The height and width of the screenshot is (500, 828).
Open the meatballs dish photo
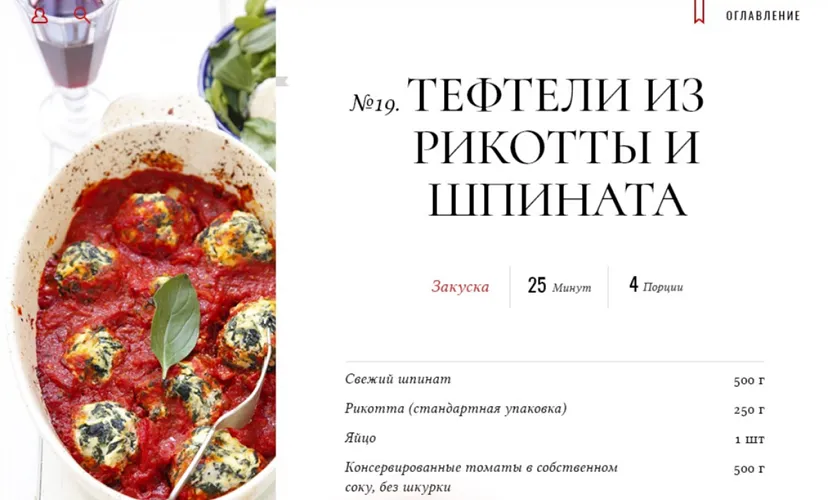(138, 250)
